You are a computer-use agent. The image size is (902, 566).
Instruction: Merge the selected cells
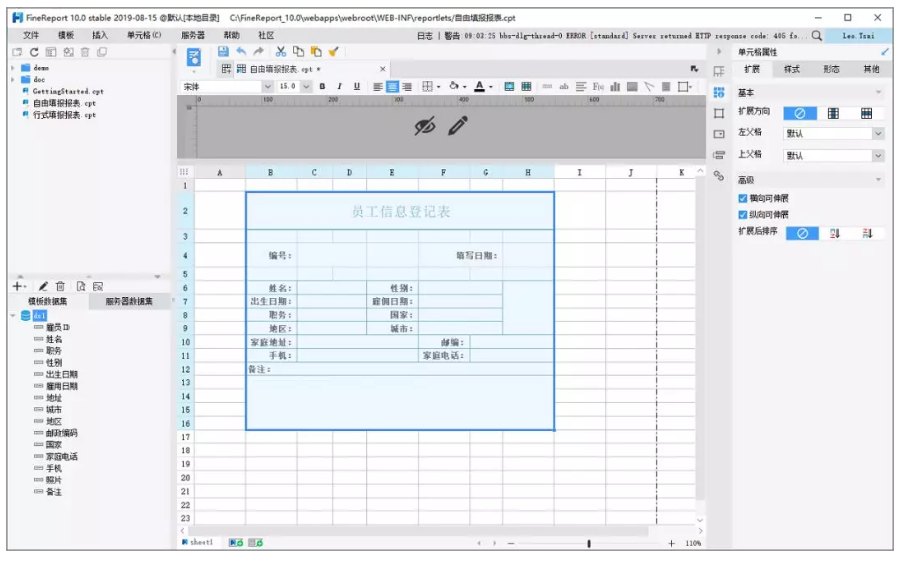click(509, 87)
